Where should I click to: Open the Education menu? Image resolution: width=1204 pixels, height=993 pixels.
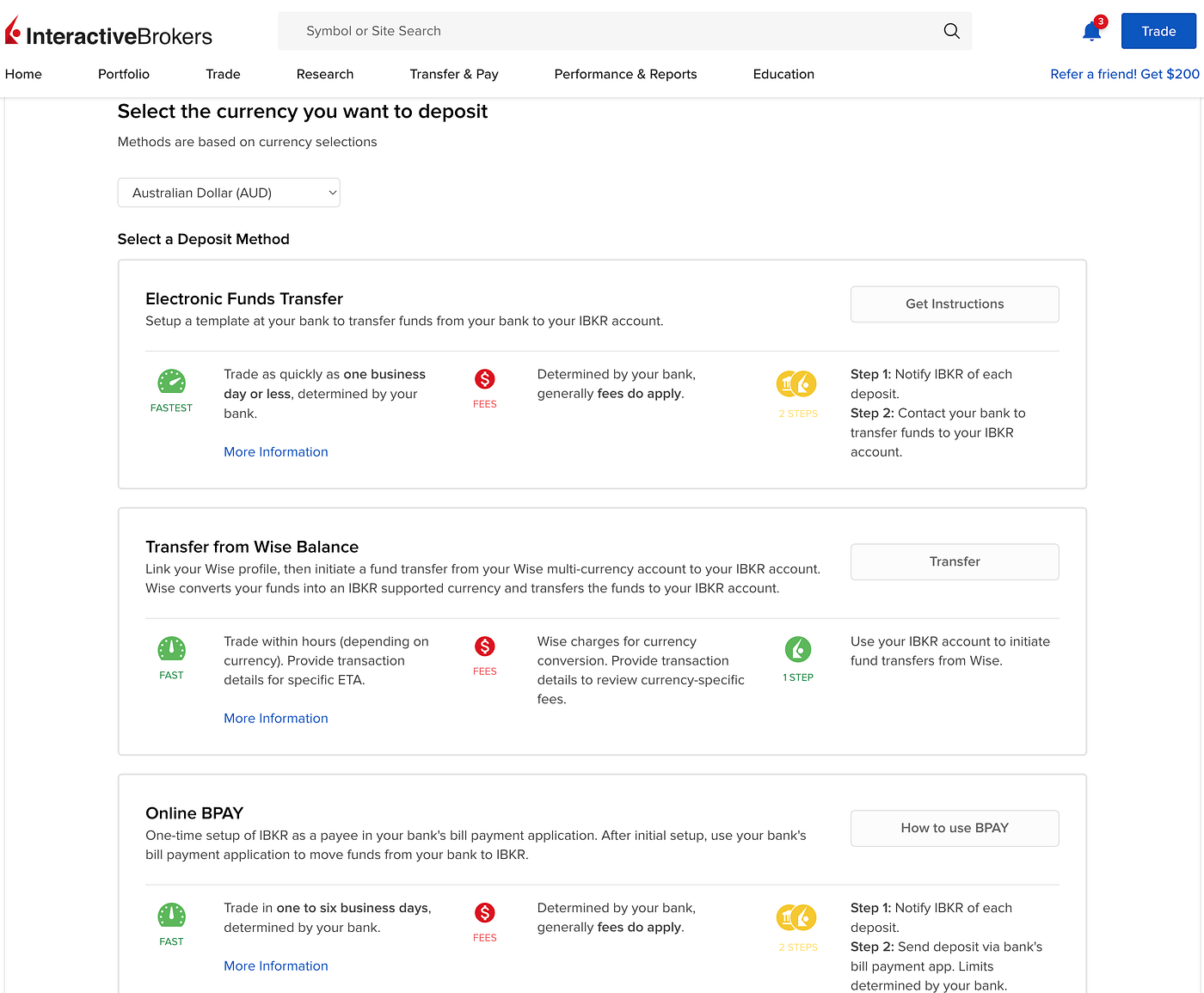(x=783, y=74)
